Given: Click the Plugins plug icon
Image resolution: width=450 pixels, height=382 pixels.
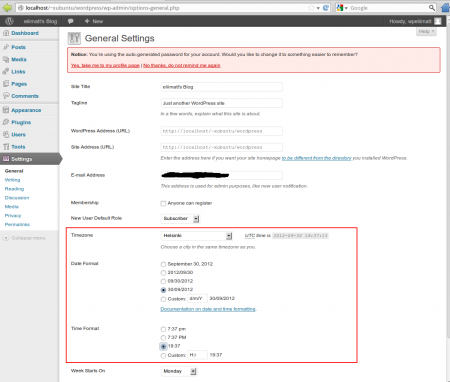Looking at the screenshot, I should [6, 122].
